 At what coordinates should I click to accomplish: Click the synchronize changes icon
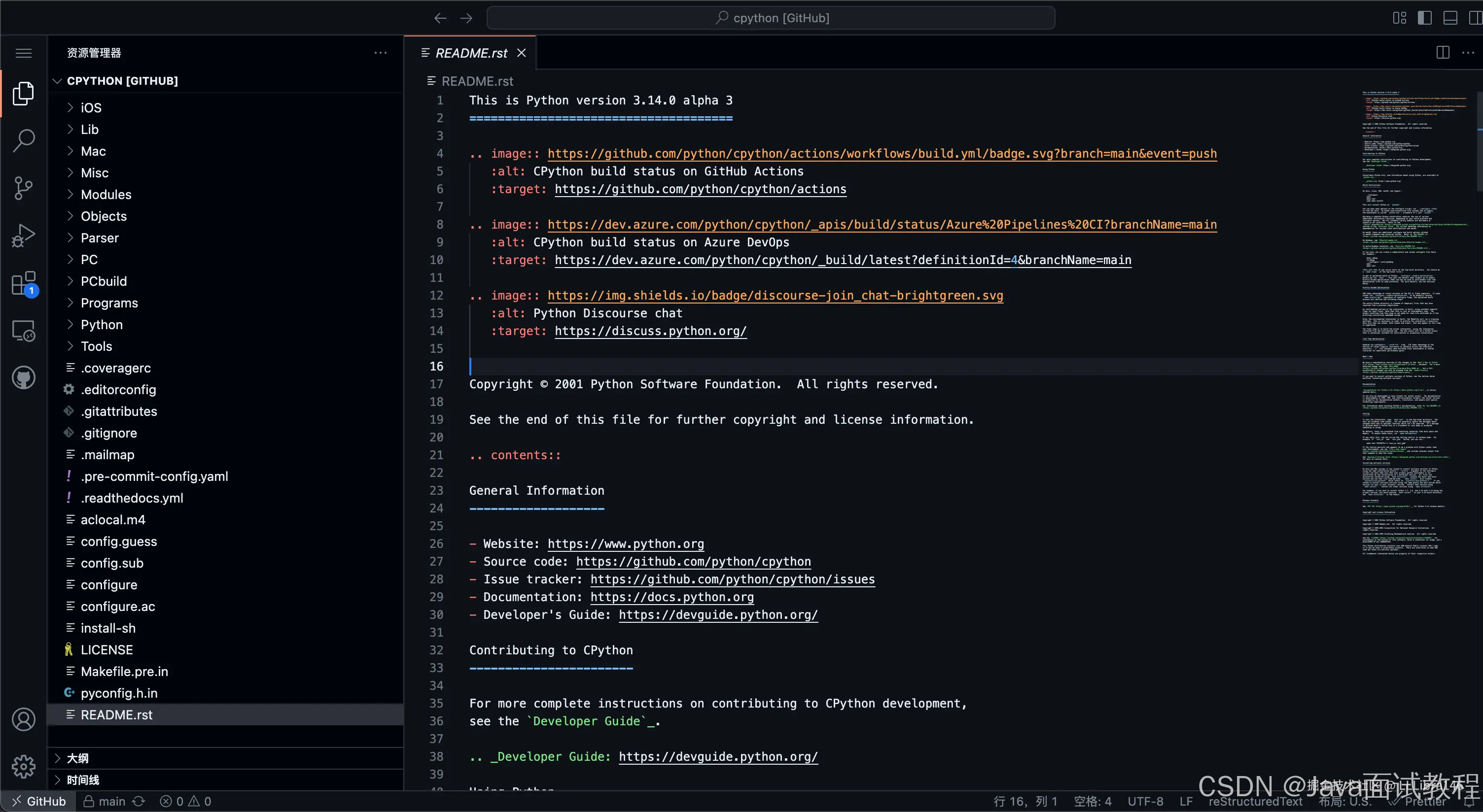click(x=139, y=801)
